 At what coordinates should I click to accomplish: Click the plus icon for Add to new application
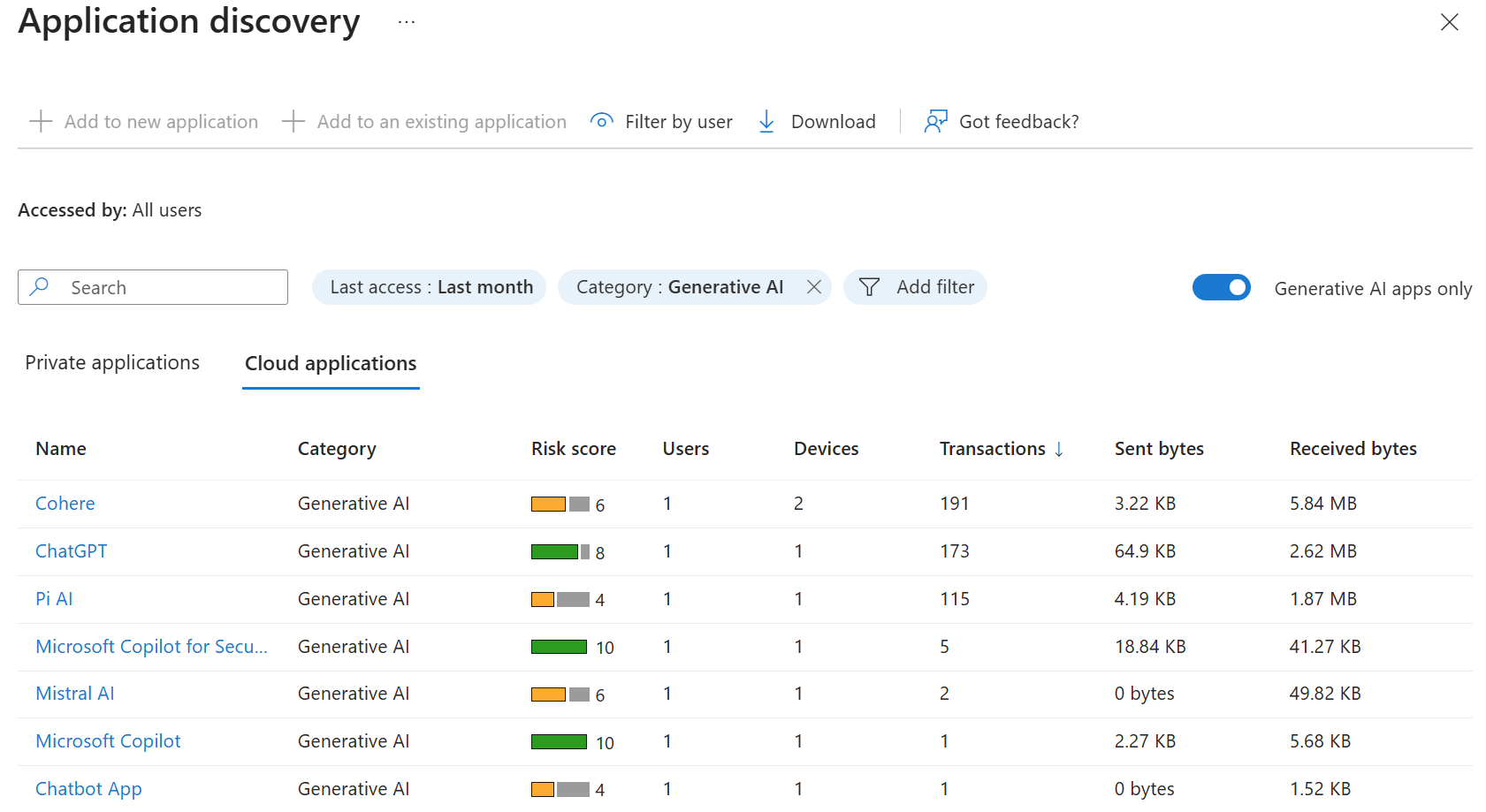[x=41, y=121]
